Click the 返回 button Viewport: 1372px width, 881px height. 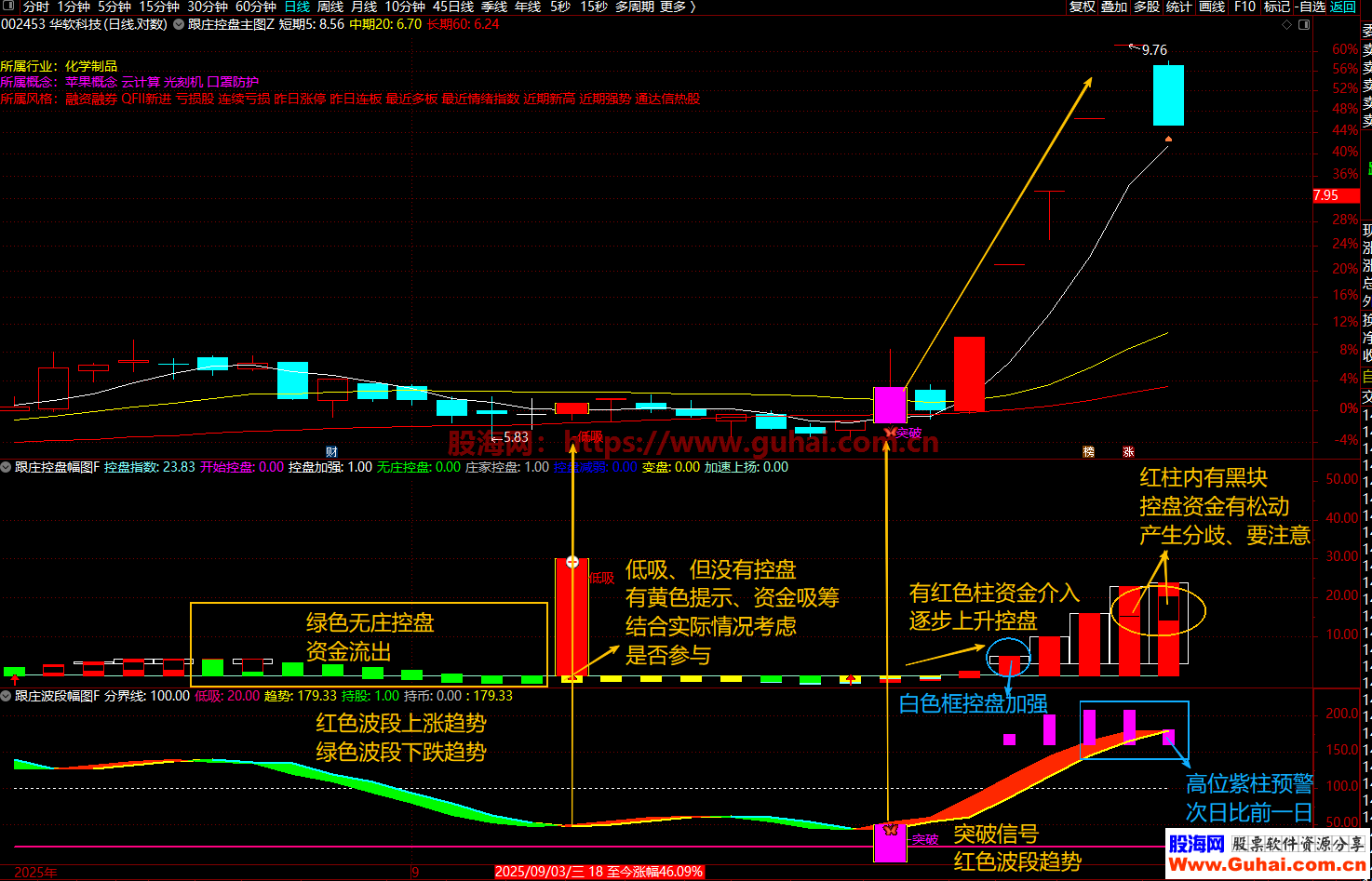(1343, 7)
